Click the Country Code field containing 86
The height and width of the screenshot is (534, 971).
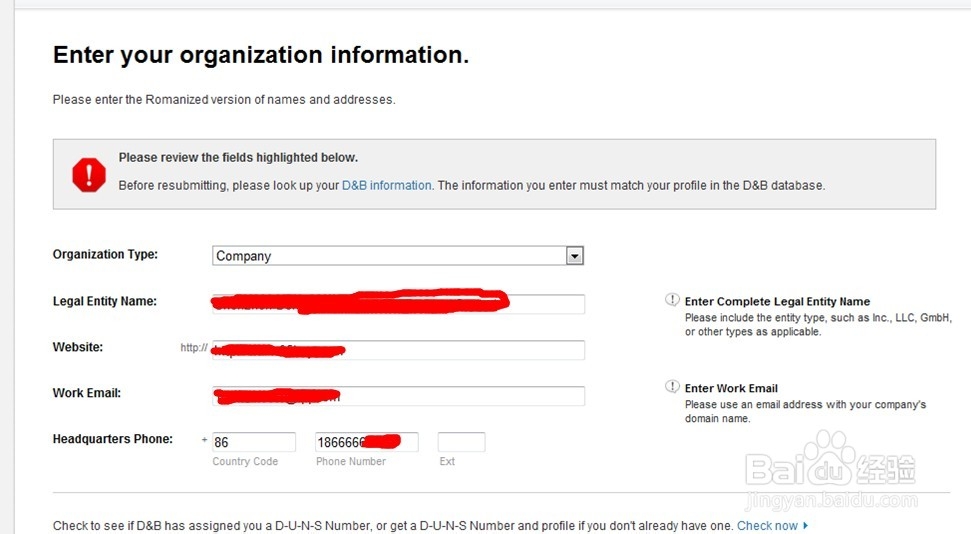pos(253,442)
